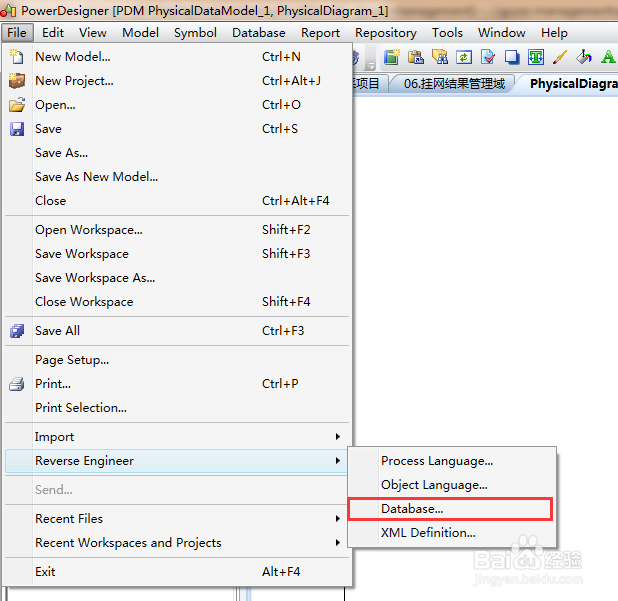Choose Save As... menu entry
Screen dimensions: 618x601
coord(177,153)
